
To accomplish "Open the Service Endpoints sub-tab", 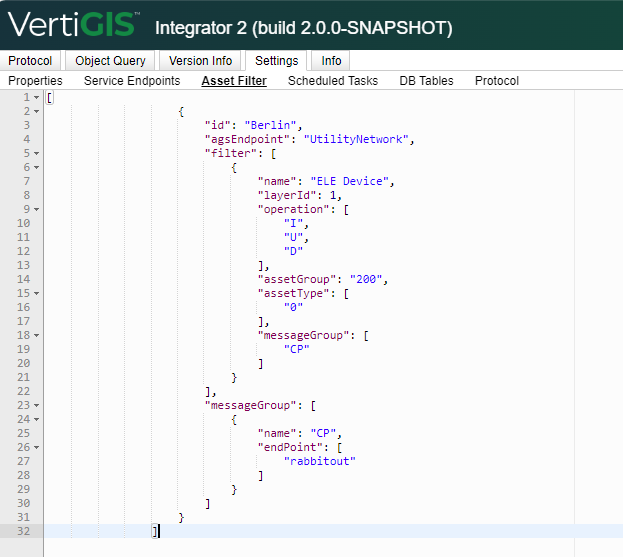I will pyautogui.click(x=132, y=81).
